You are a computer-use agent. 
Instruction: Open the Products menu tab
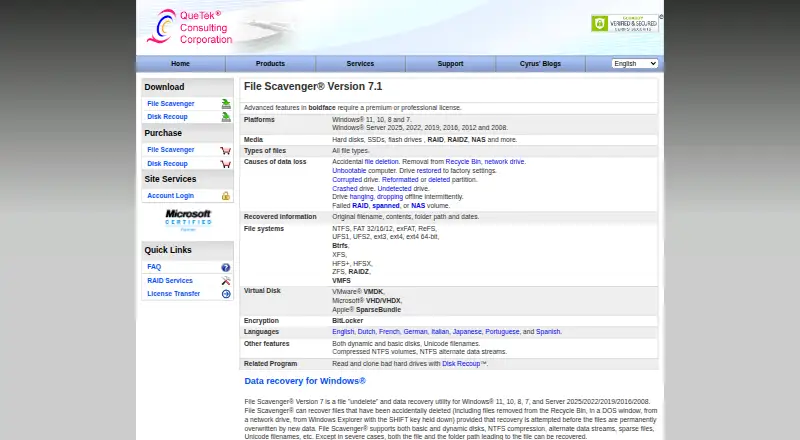(270, 64)
